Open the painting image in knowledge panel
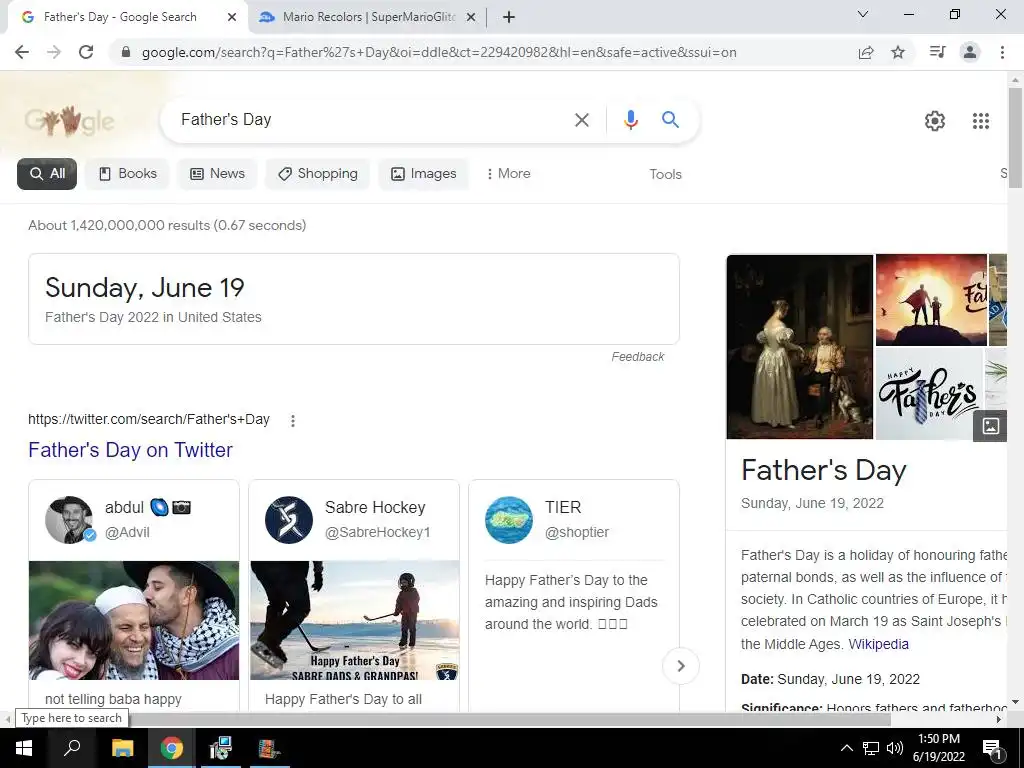Image resolution: width=1024 pixels, height=768 pixels. tap(799, 347)
